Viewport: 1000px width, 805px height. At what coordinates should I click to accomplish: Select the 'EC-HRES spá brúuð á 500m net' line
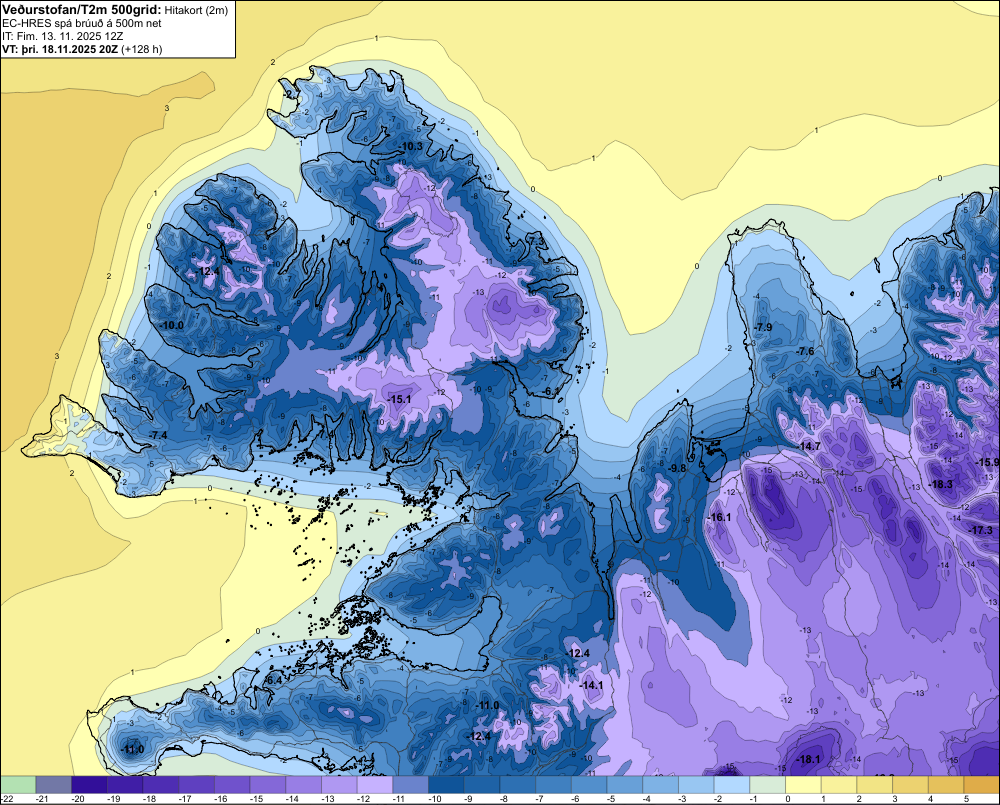tap(81, 23)
